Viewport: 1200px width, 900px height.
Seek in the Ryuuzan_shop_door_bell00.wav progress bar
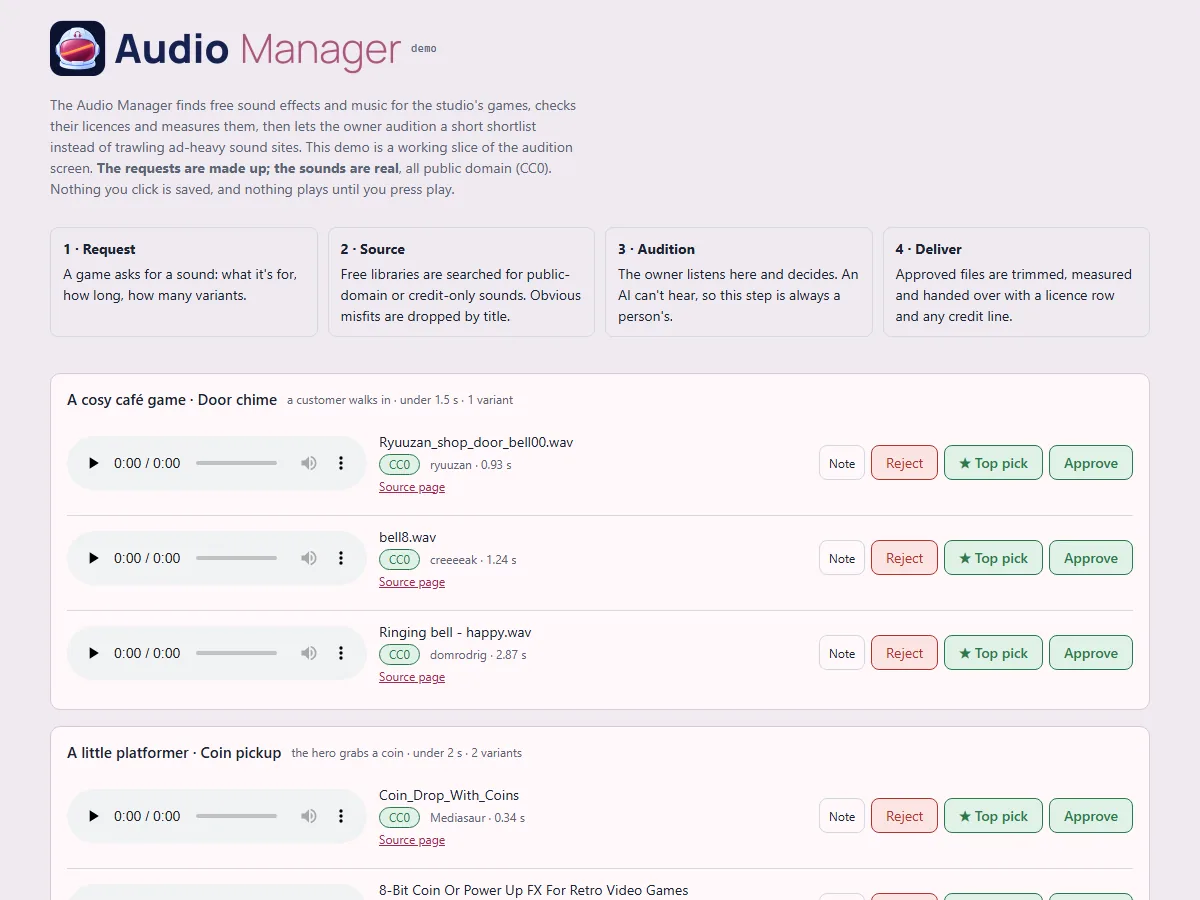(x=236, y=463)
